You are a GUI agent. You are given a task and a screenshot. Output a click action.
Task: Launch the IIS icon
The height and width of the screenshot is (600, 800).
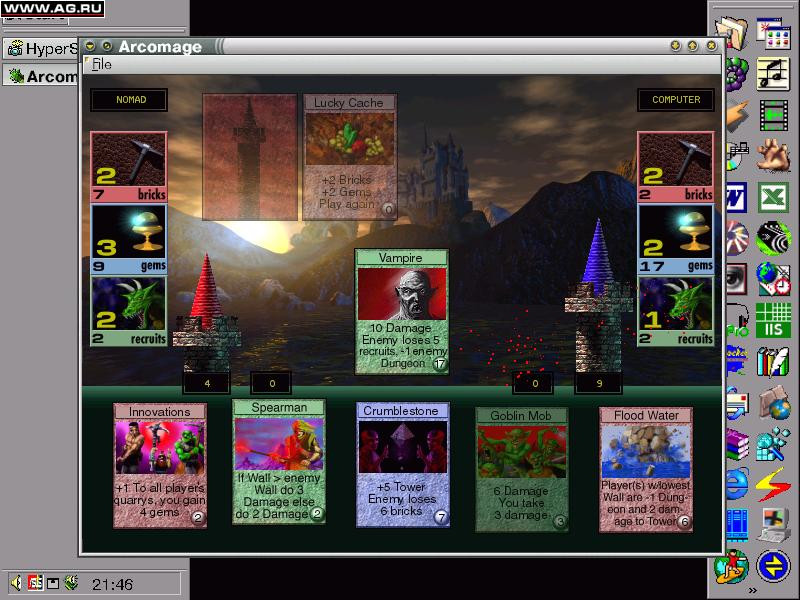[x=773, y=320]
